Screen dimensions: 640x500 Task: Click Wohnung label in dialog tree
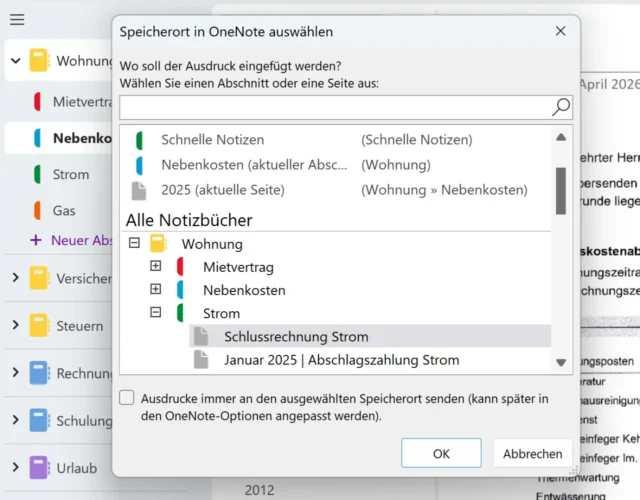[212, 244]
